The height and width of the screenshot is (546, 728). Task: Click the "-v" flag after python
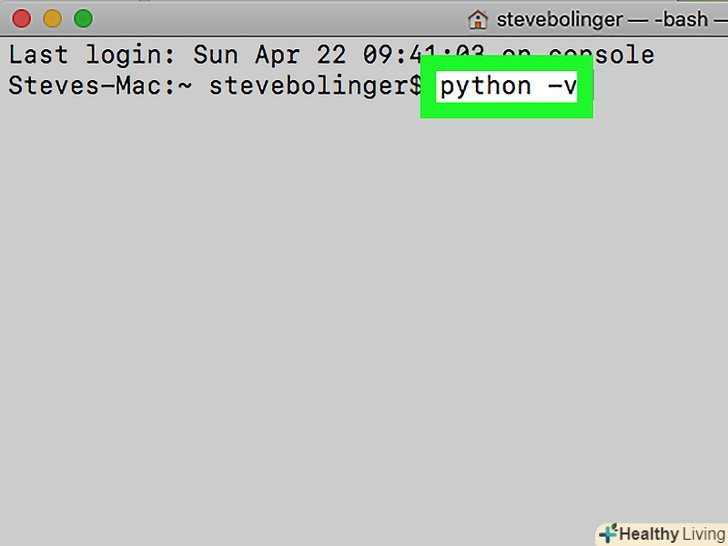(562, 86)
